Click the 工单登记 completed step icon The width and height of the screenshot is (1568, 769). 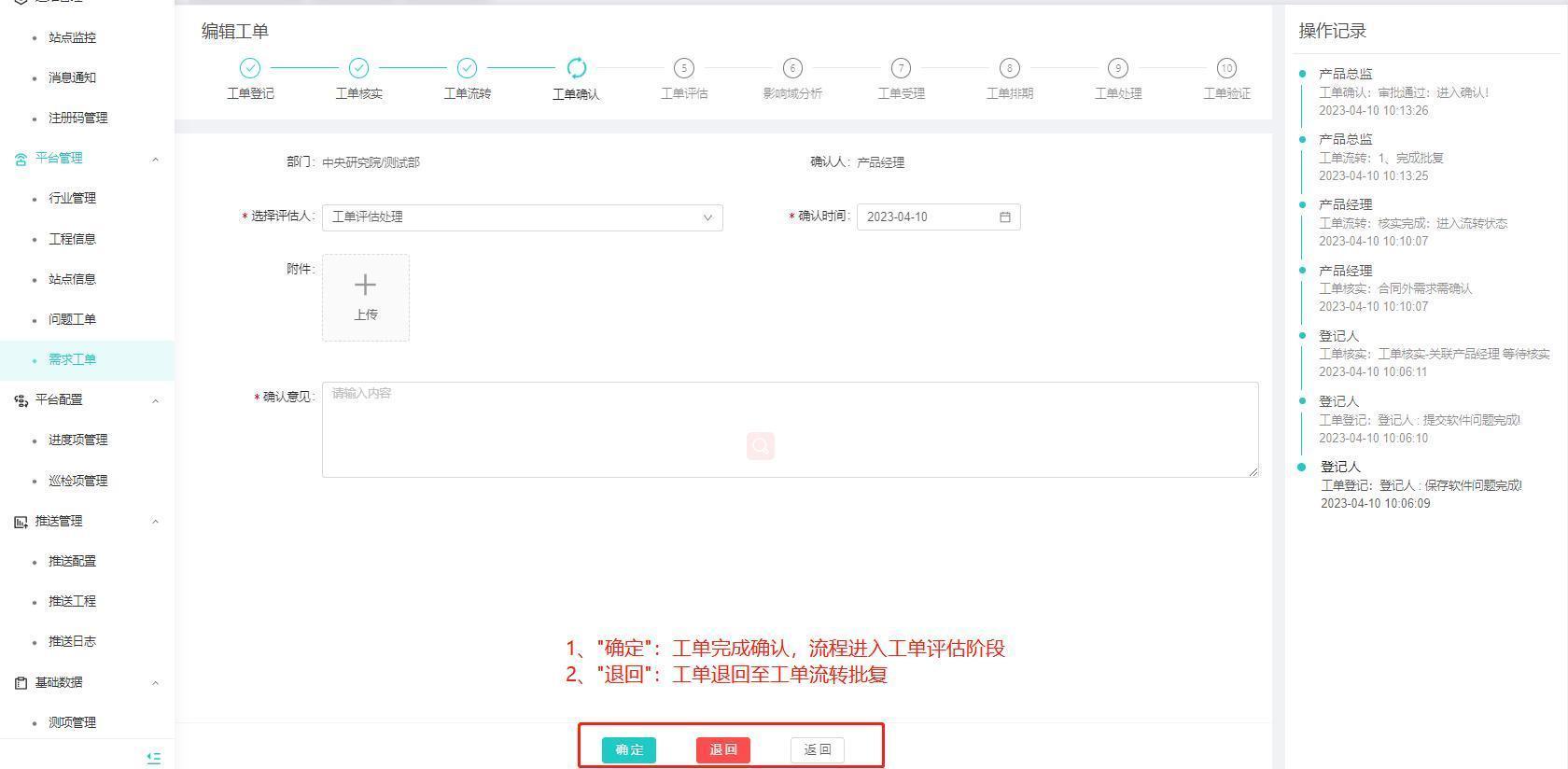tap(250, 68)
